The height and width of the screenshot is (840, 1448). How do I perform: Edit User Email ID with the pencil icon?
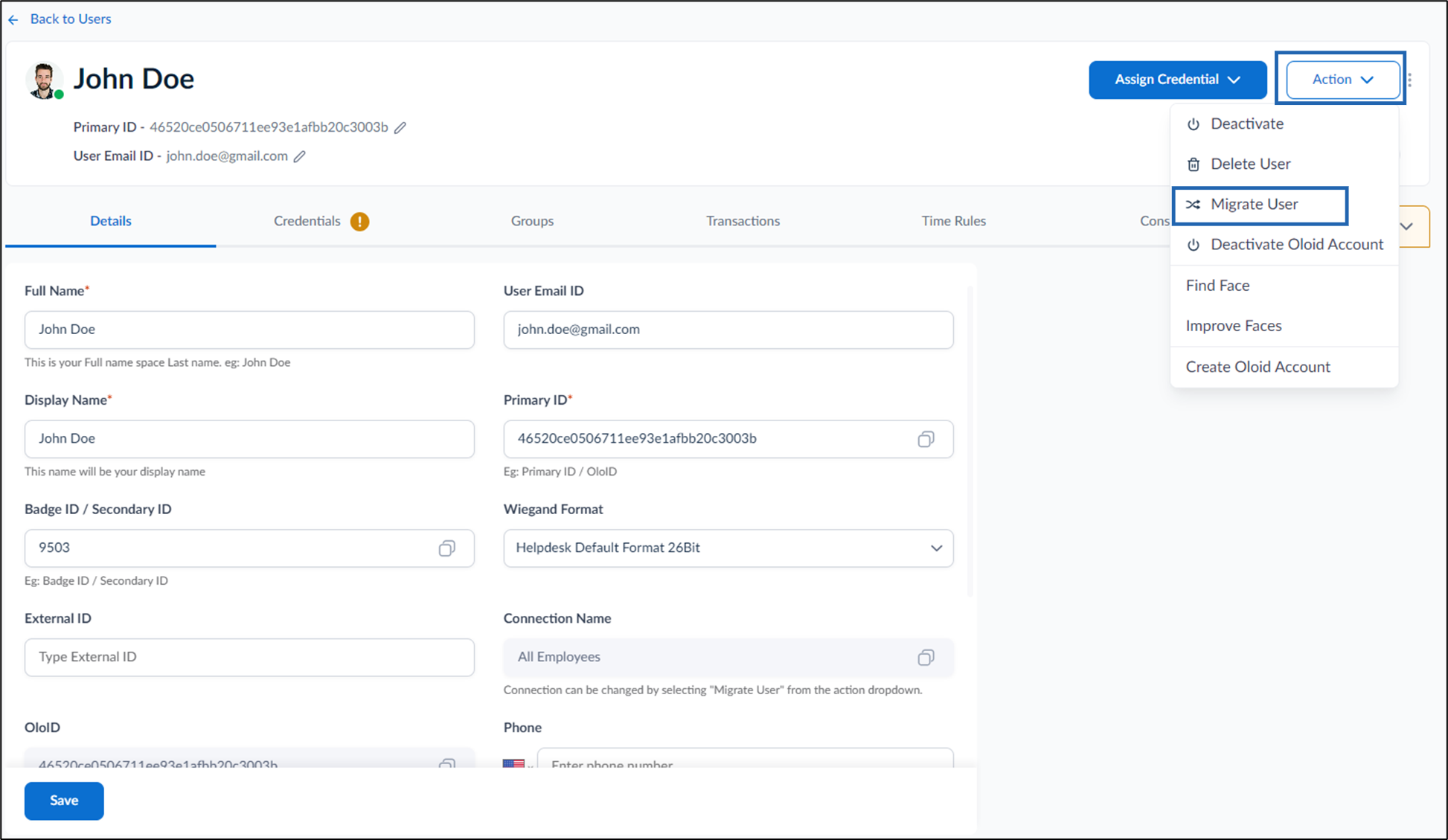pos(300,156)
